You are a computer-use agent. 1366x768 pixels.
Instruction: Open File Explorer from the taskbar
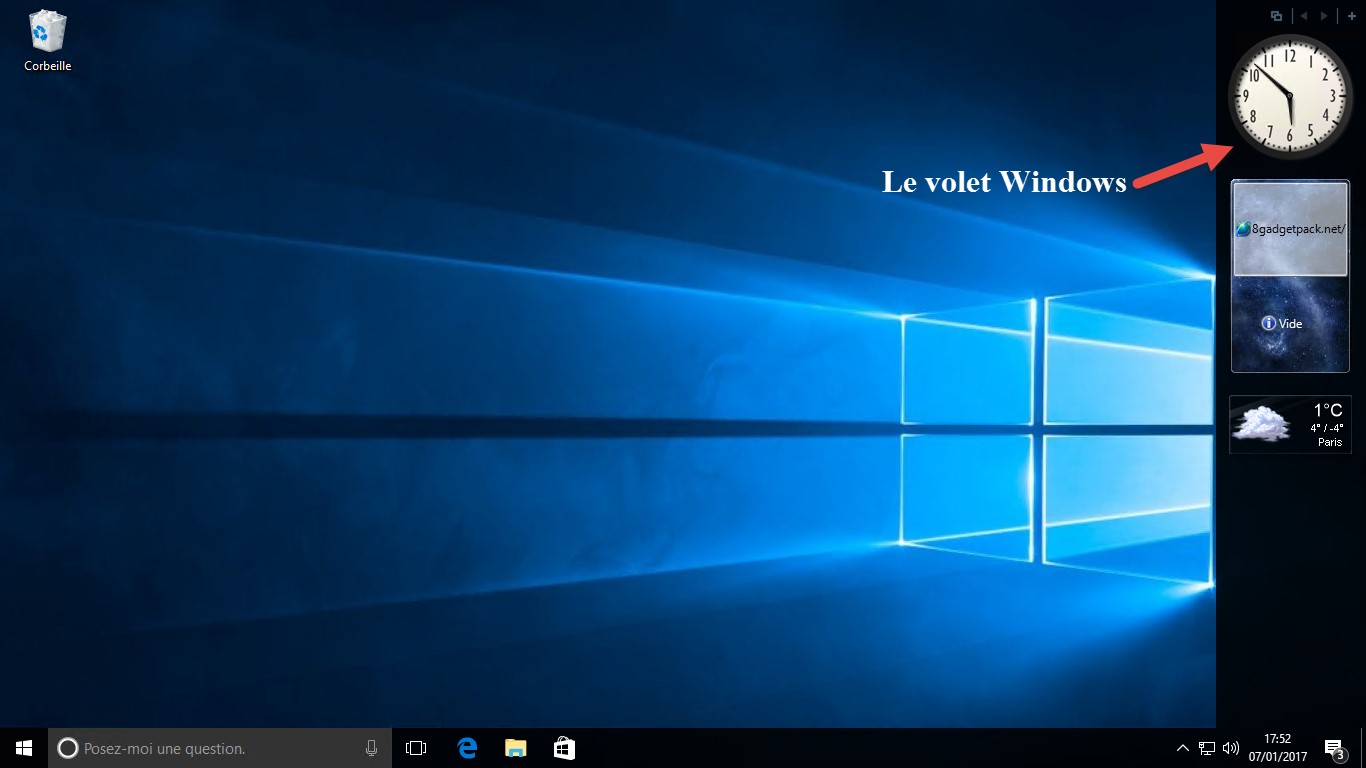click(515, 748)
